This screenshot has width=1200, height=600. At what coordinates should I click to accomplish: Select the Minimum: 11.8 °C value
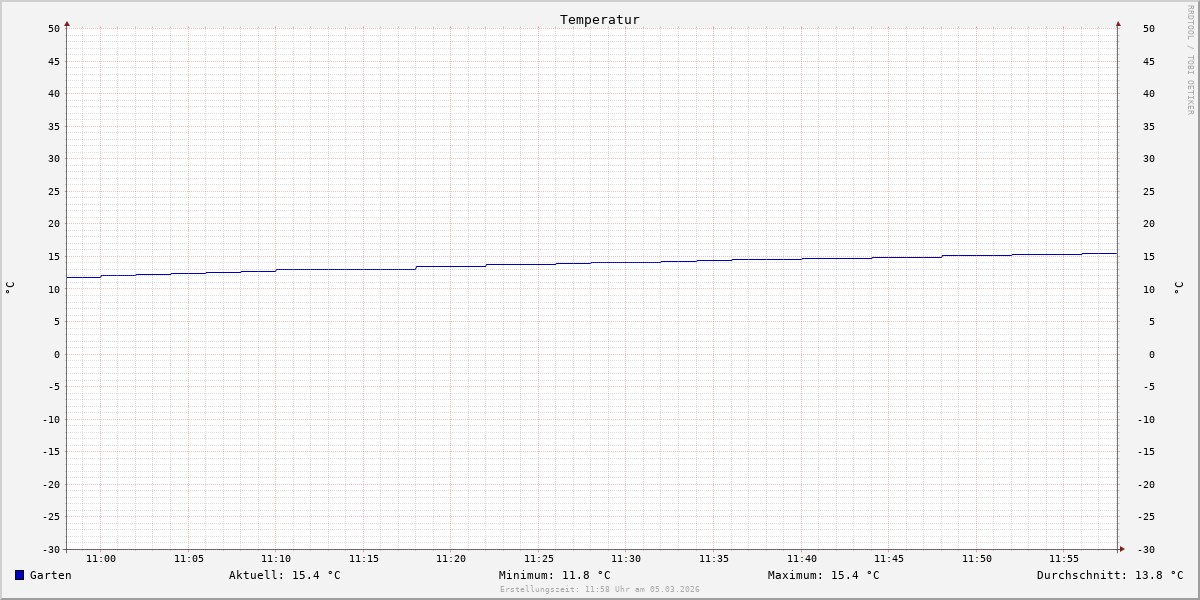[555, 575]
